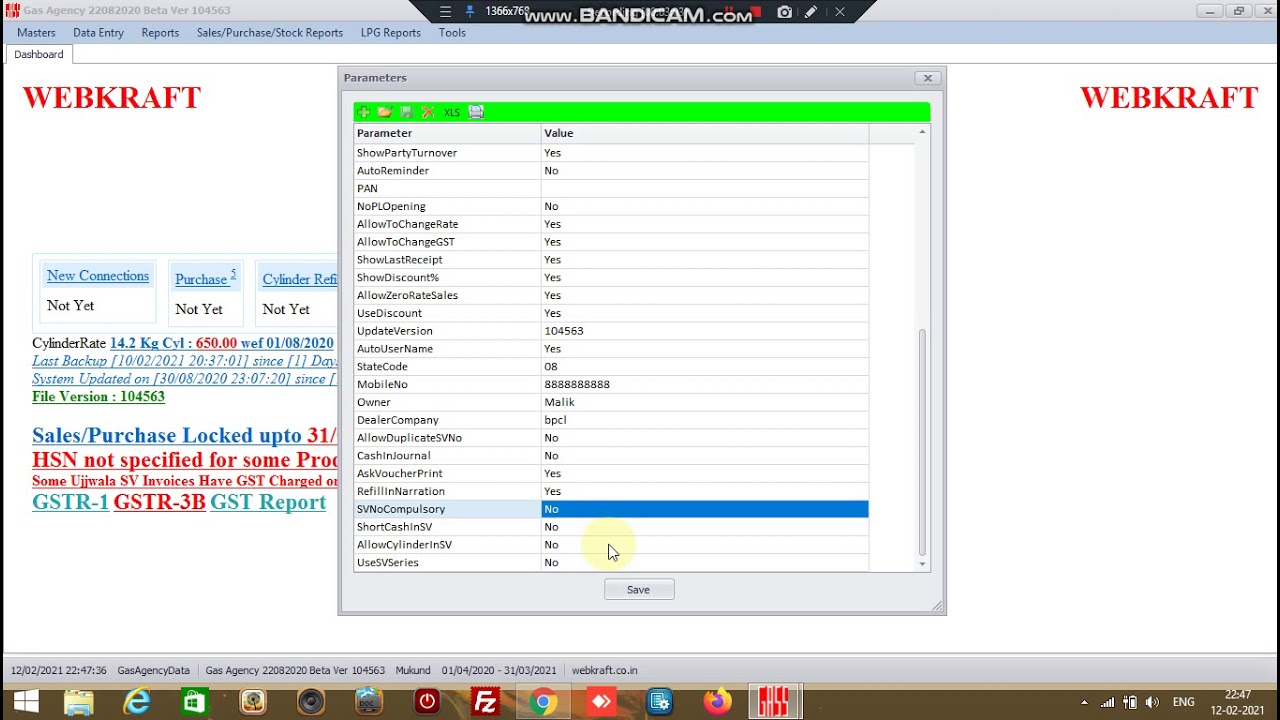Open the Reports menu

tap(160, 33)
